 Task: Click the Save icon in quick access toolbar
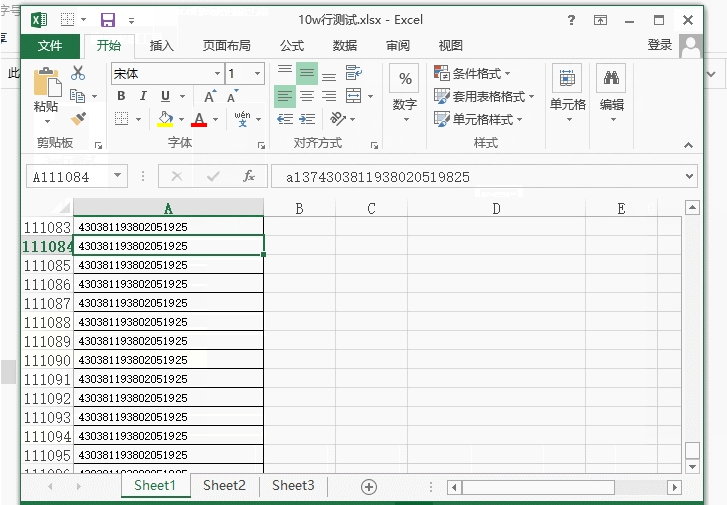tap(107, 20)
